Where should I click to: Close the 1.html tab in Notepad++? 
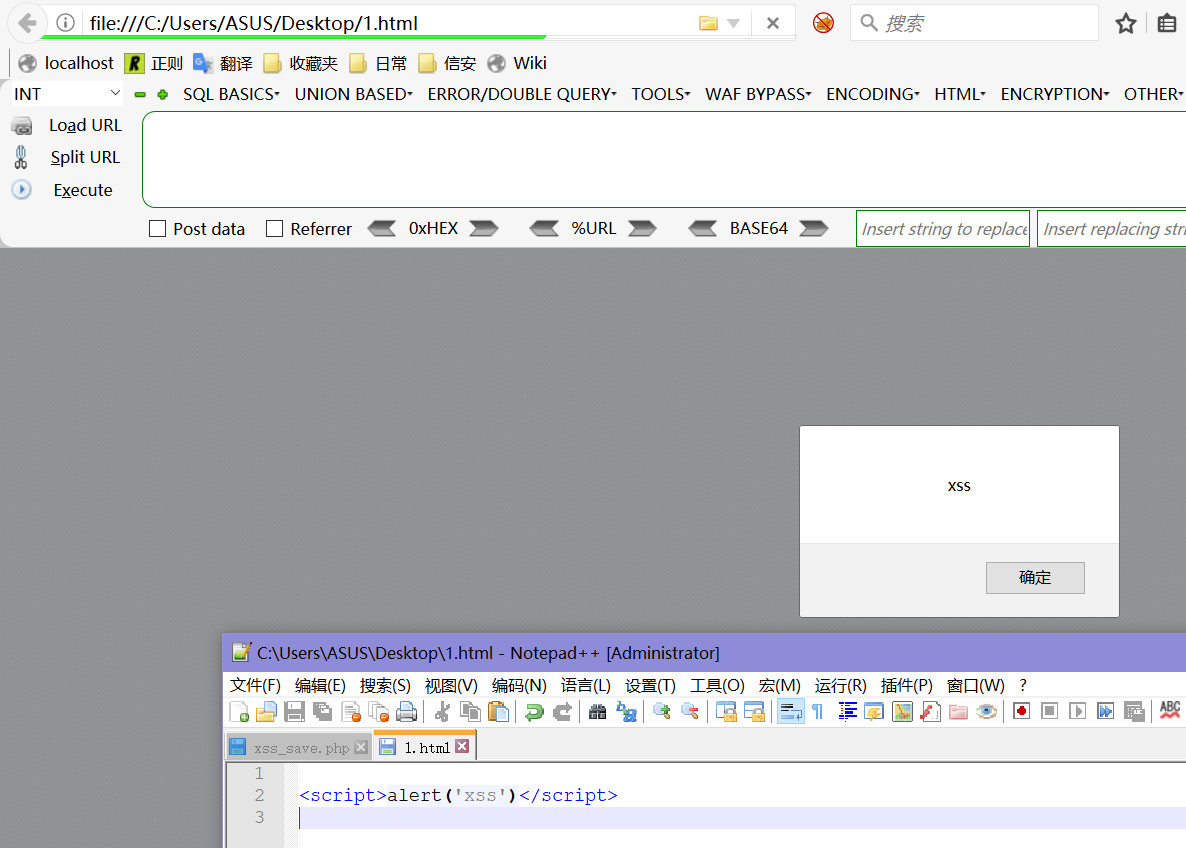pyautogui.click(x=462, y=747)
